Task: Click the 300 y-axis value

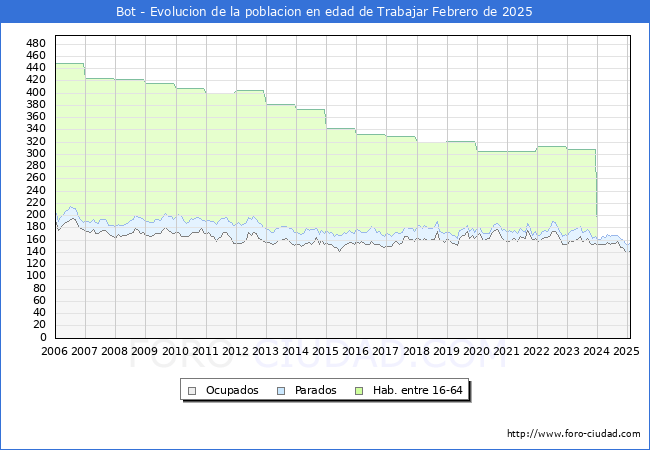Action: click(x=36, y=153)
